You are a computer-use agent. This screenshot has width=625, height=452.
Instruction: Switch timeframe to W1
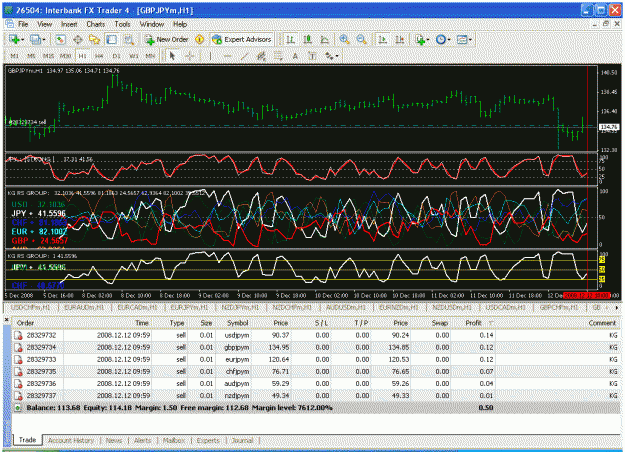[134, 56]
